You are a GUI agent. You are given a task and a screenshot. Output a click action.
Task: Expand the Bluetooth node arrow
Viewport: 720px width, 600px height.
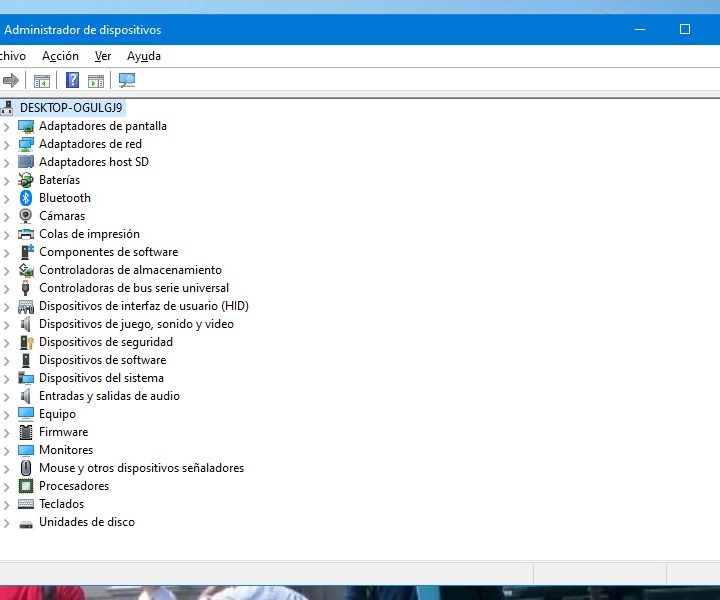(x=6, y=199)
